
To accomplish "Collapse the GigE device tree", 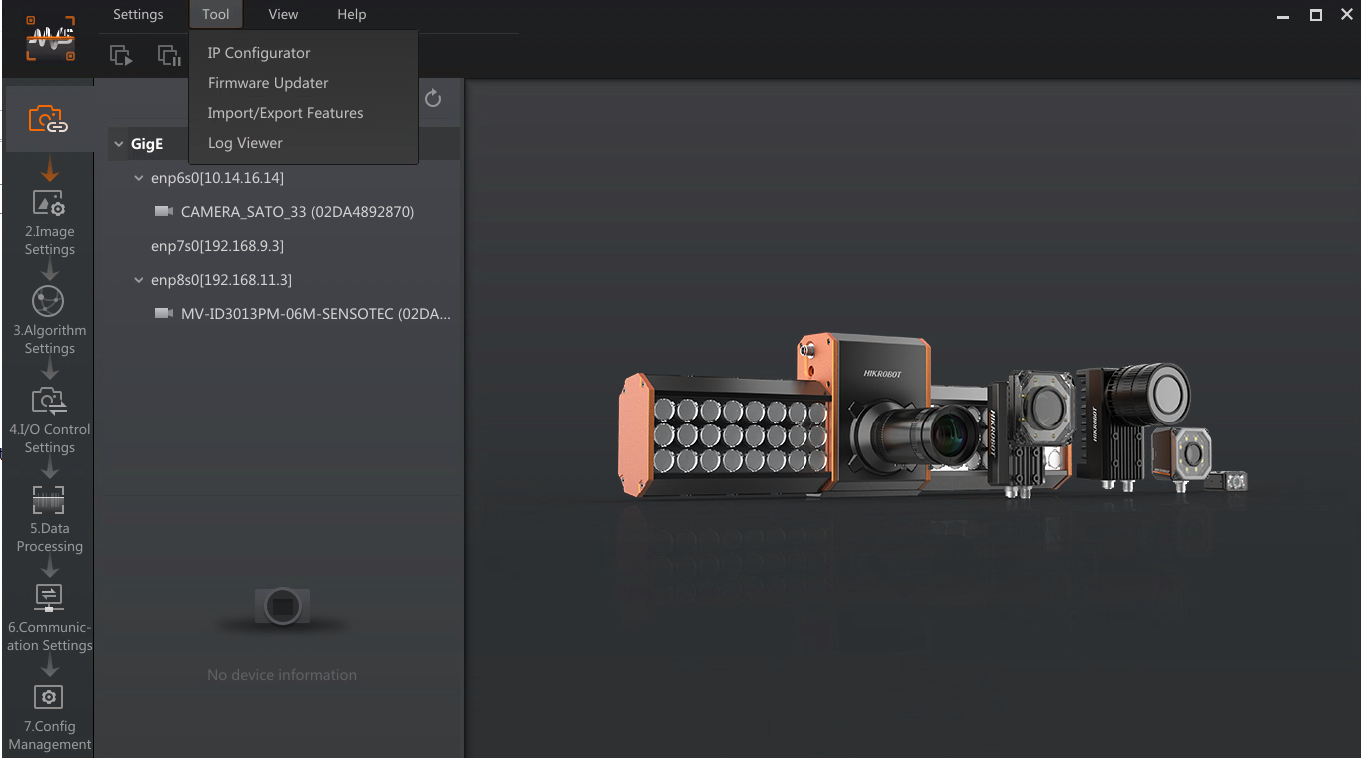I will point(119,144).
